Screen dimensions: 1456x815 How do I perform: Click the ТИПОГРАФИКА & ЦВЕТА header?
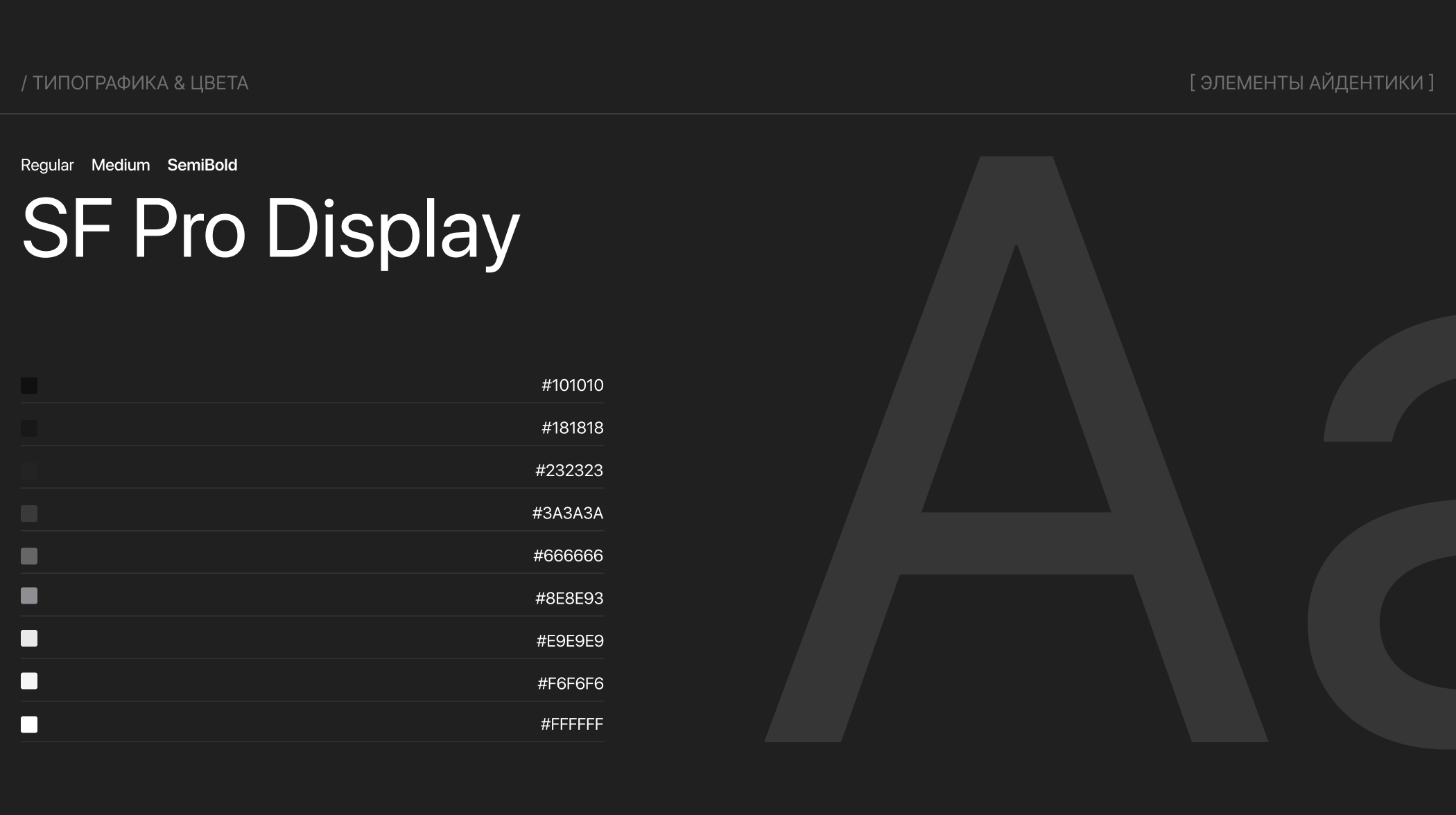coord(135,83)
